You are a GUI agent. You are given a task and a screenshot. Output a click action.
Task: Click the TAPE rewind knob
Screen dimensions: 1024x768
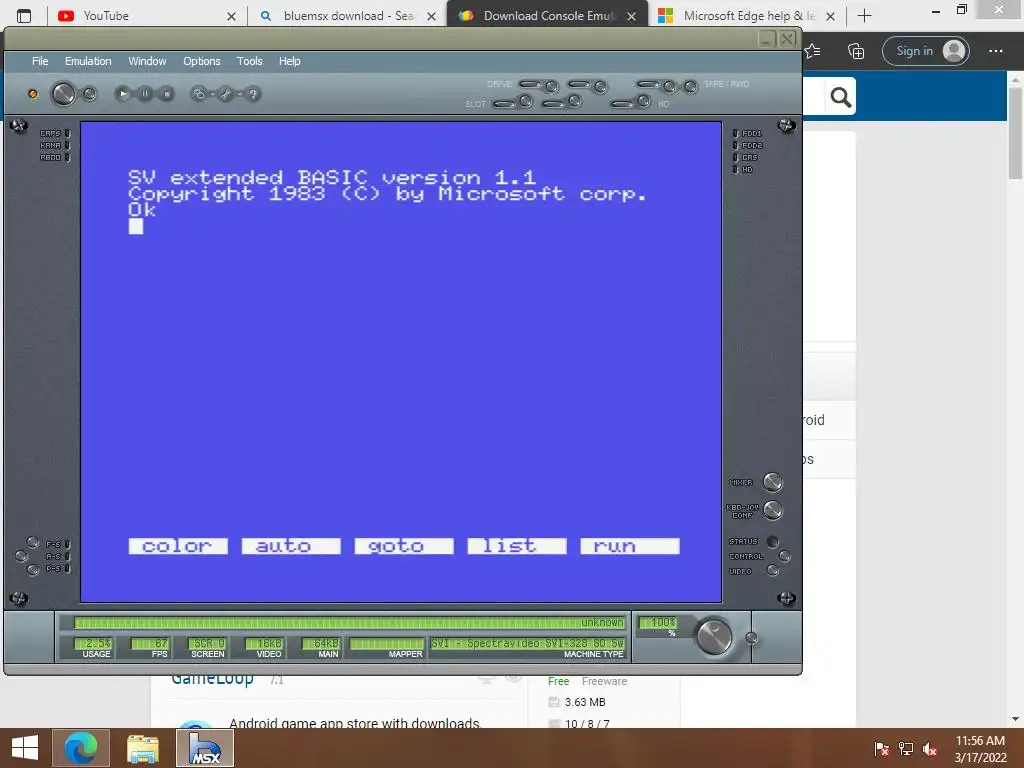(691, 86)
